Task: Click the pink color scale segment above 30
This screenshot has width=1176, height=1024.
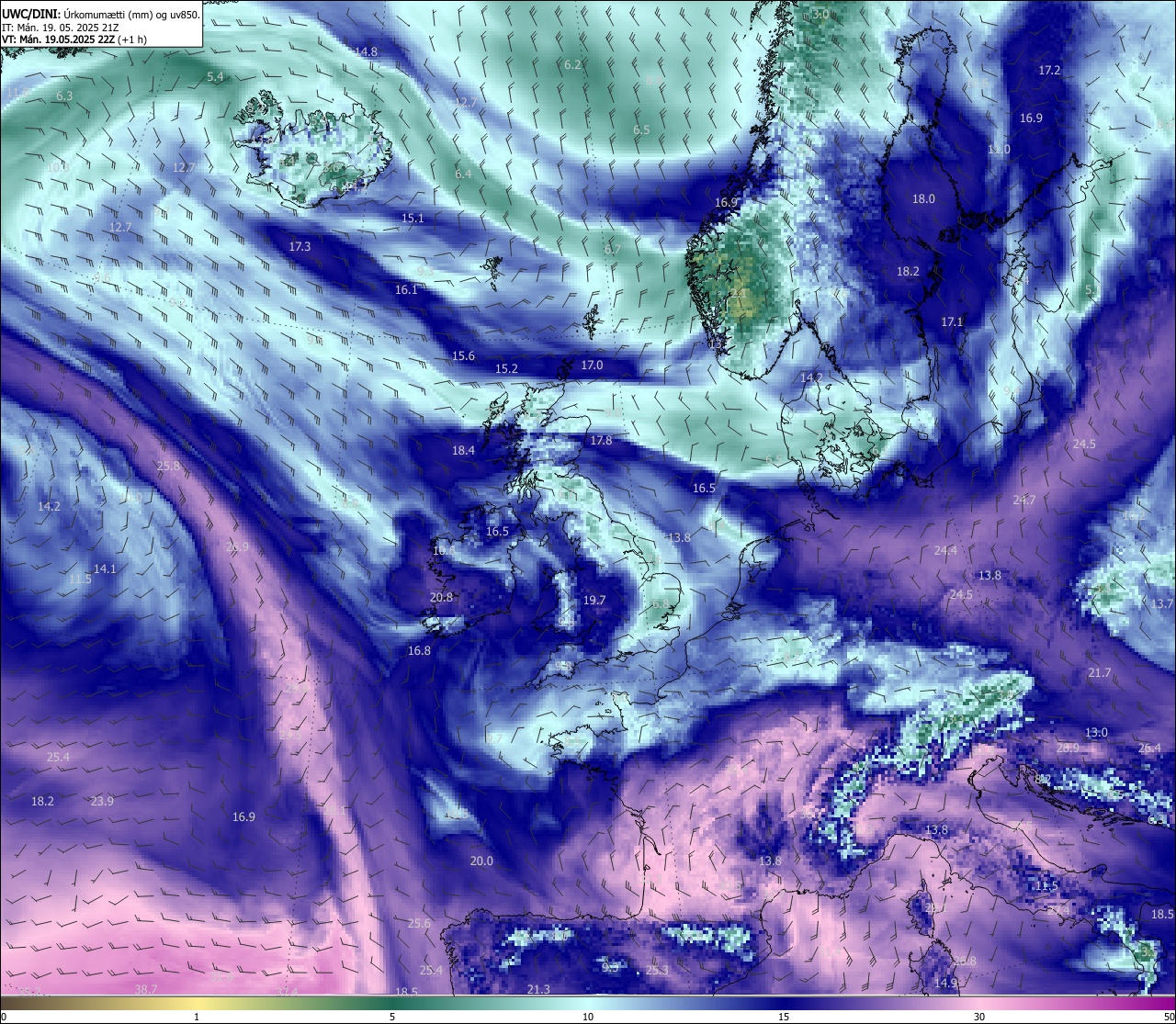Action: [x=979, y=1003]
